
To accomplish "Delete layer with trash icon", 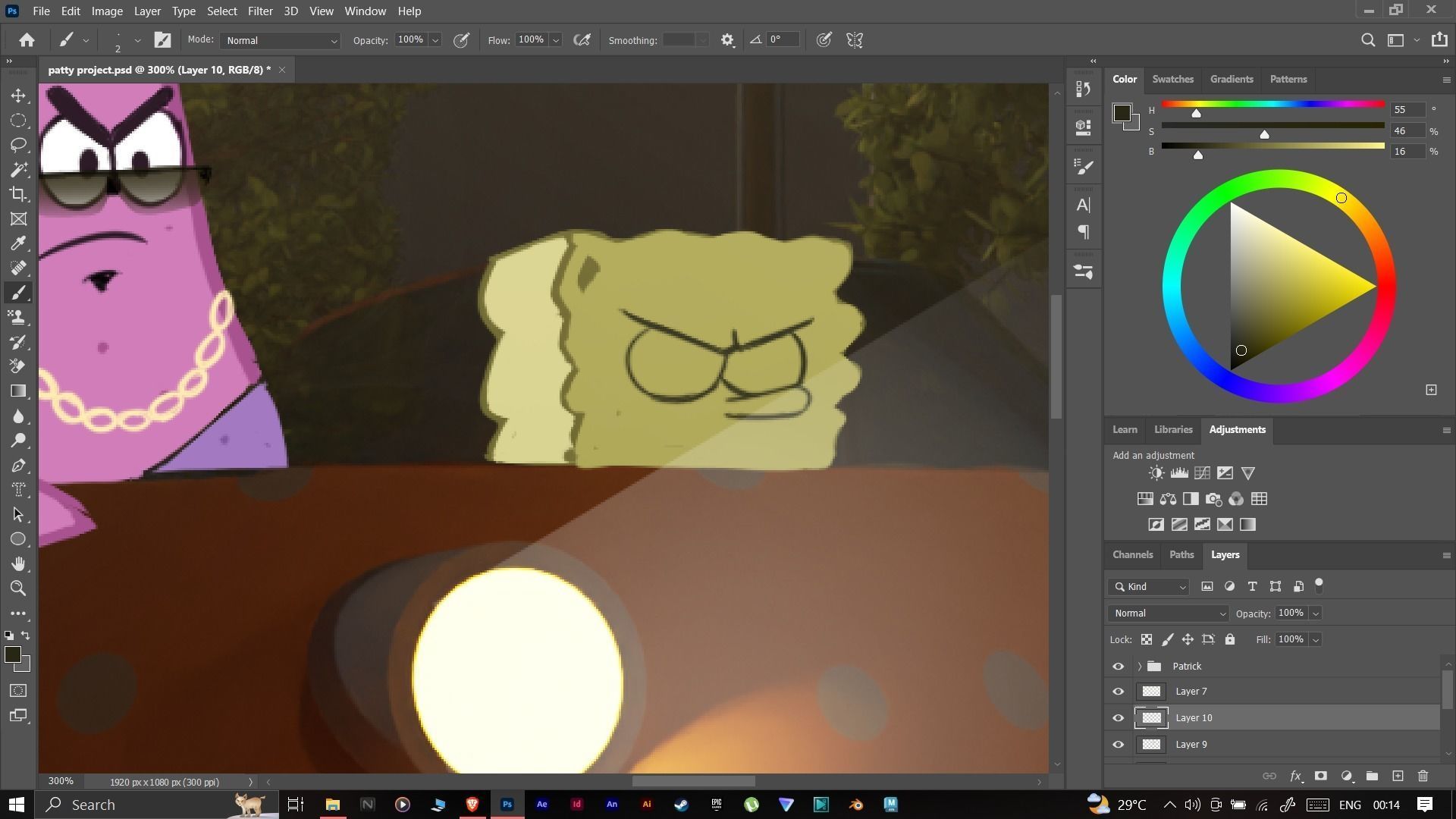I will (x=1423, y=776).
